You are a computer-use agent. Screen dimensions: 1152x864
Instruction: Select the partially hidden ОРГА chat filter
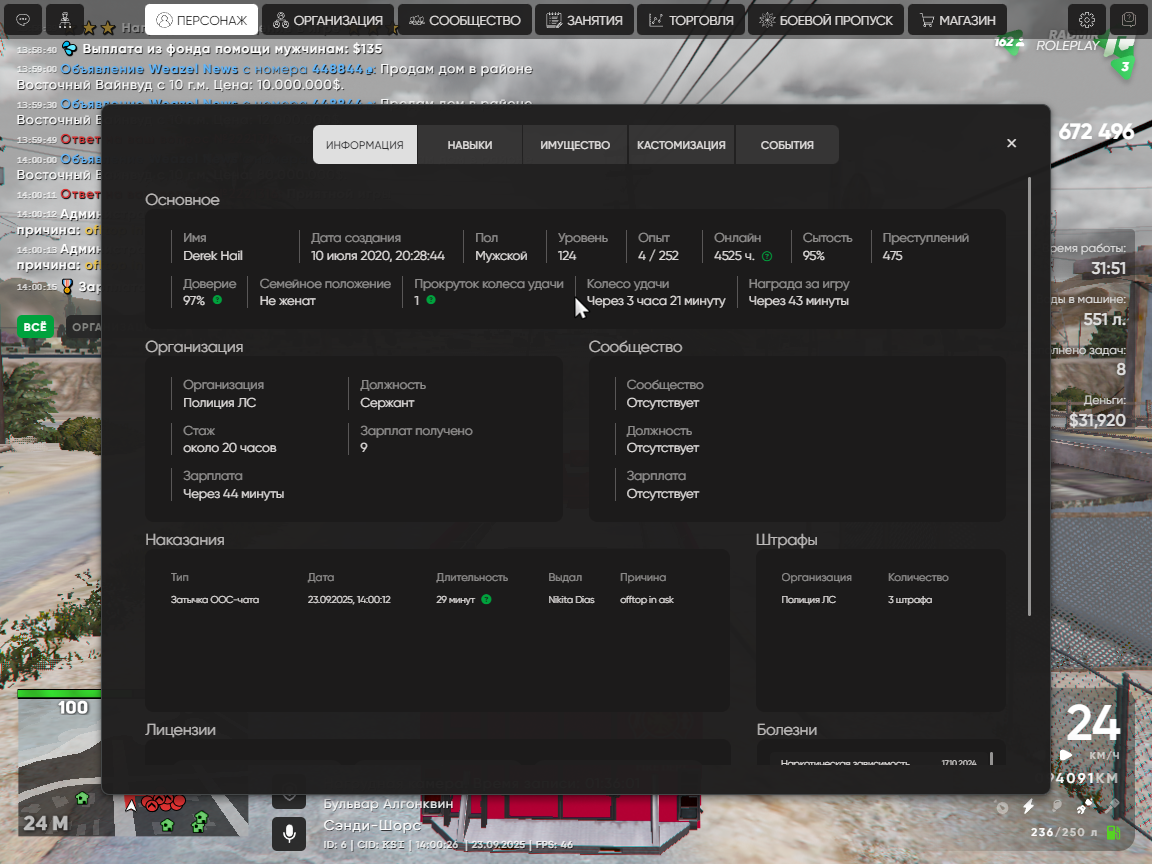(x=83, y=327)
